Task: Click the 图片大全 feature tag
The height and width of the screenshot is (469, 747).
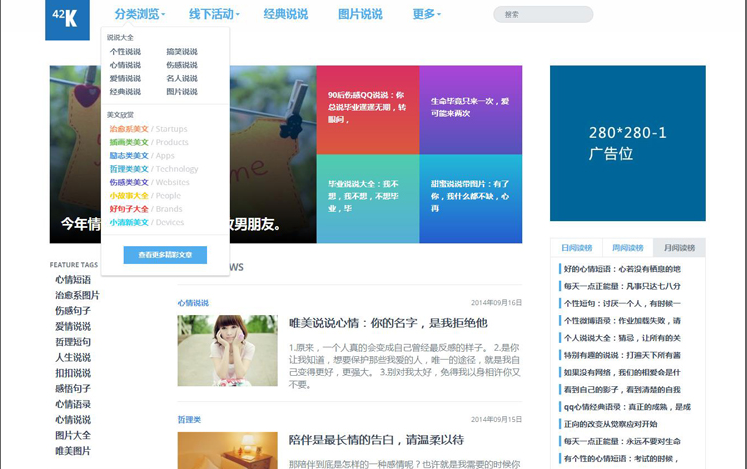Action: (73, 435)
